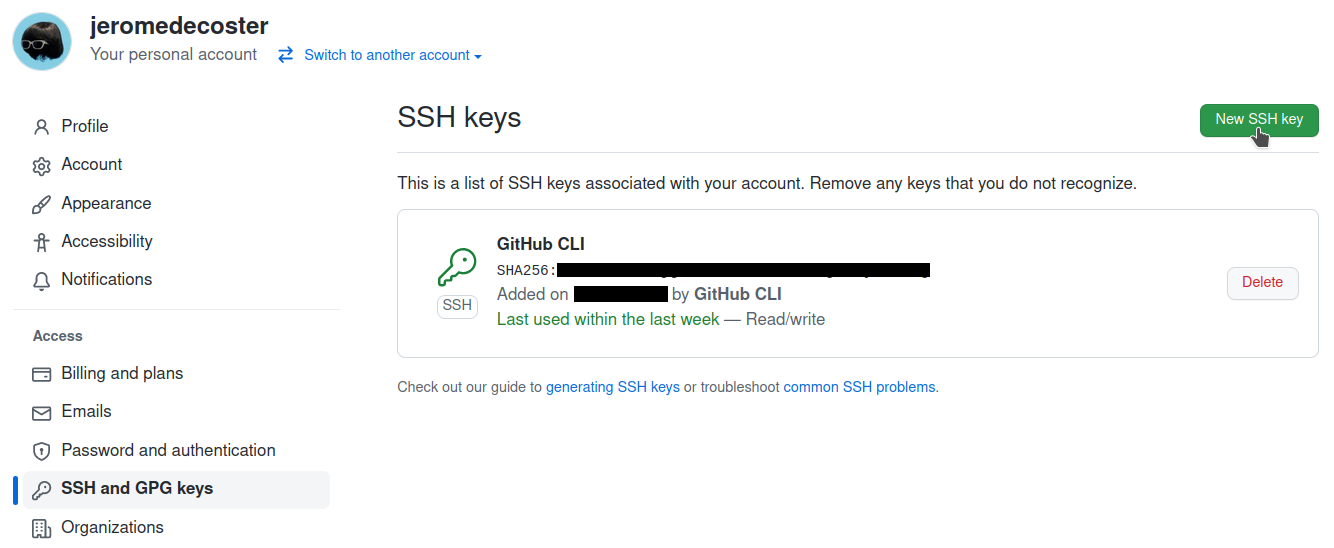Go to Password and authentication settings
Image resolution: width=1334 pixels, height=548 pixels.
[x=168, y=450]
